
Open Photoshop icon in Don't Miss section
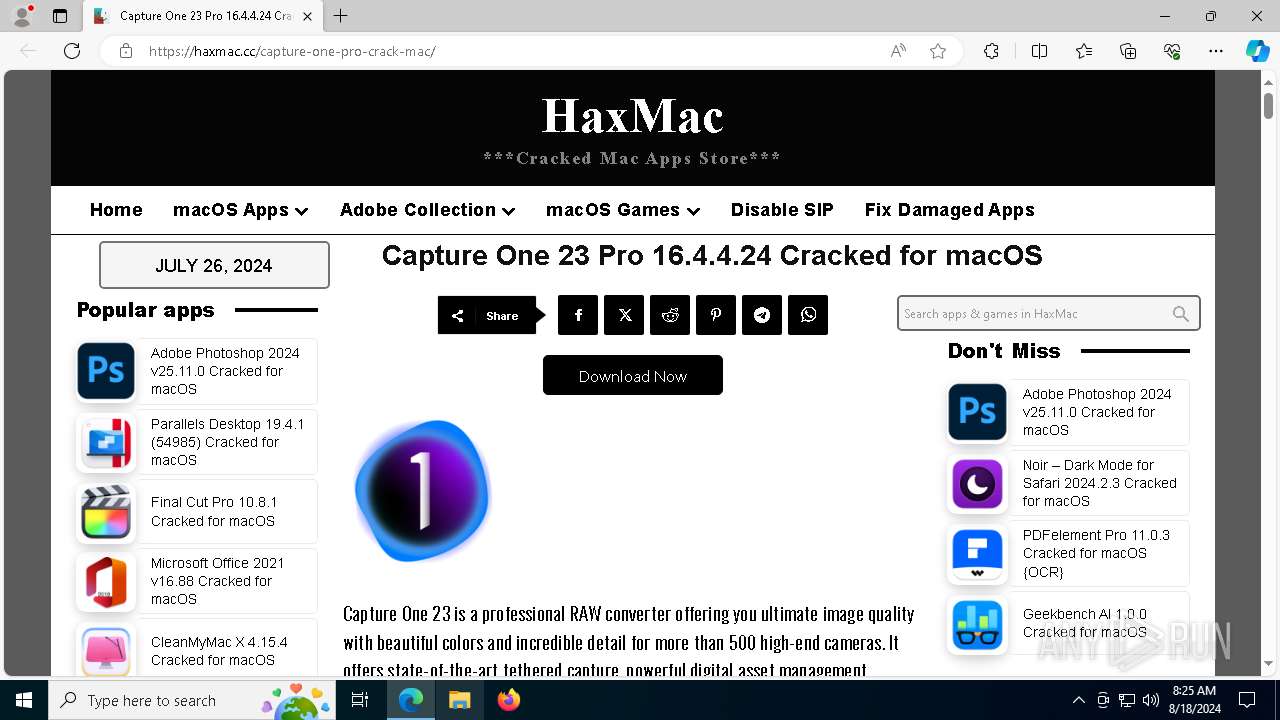click(977, 412)
